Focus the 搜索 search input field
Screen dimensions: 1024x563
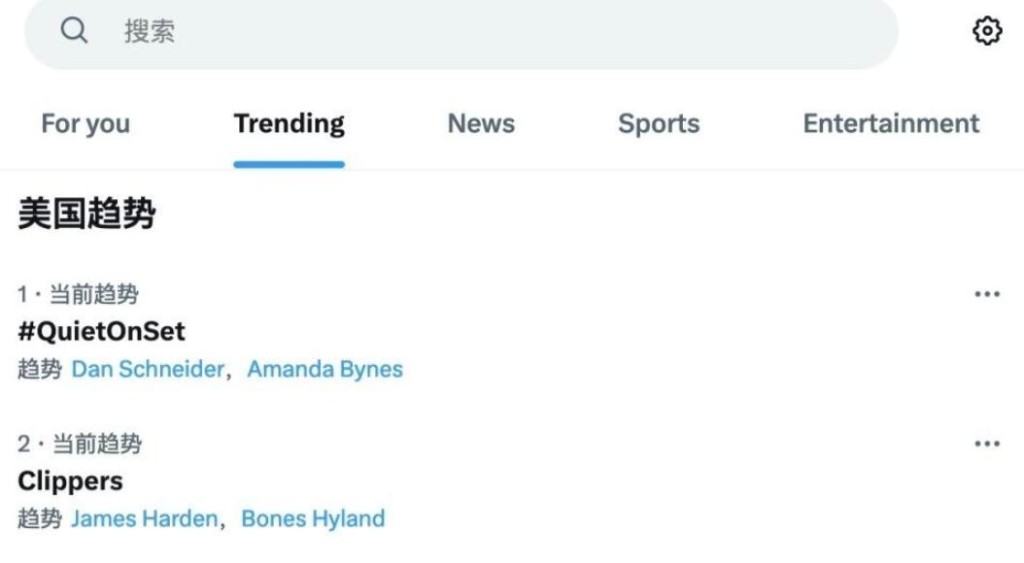click(x=461, y=30)
